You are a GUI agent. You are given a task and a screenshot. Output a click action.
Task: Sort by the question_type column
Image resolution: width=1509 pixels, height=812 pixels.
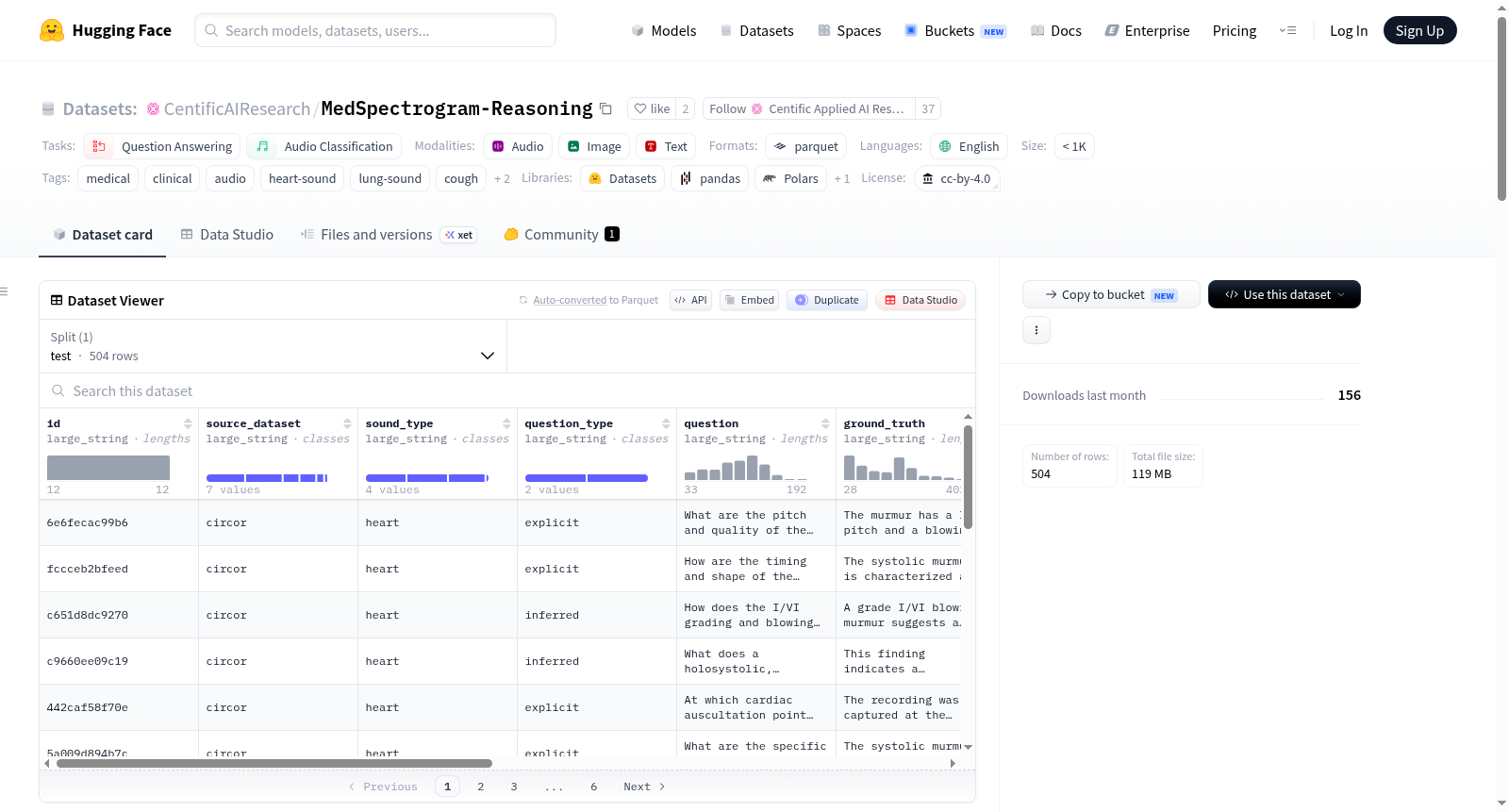pyautogui.click(x=666, y=423)
